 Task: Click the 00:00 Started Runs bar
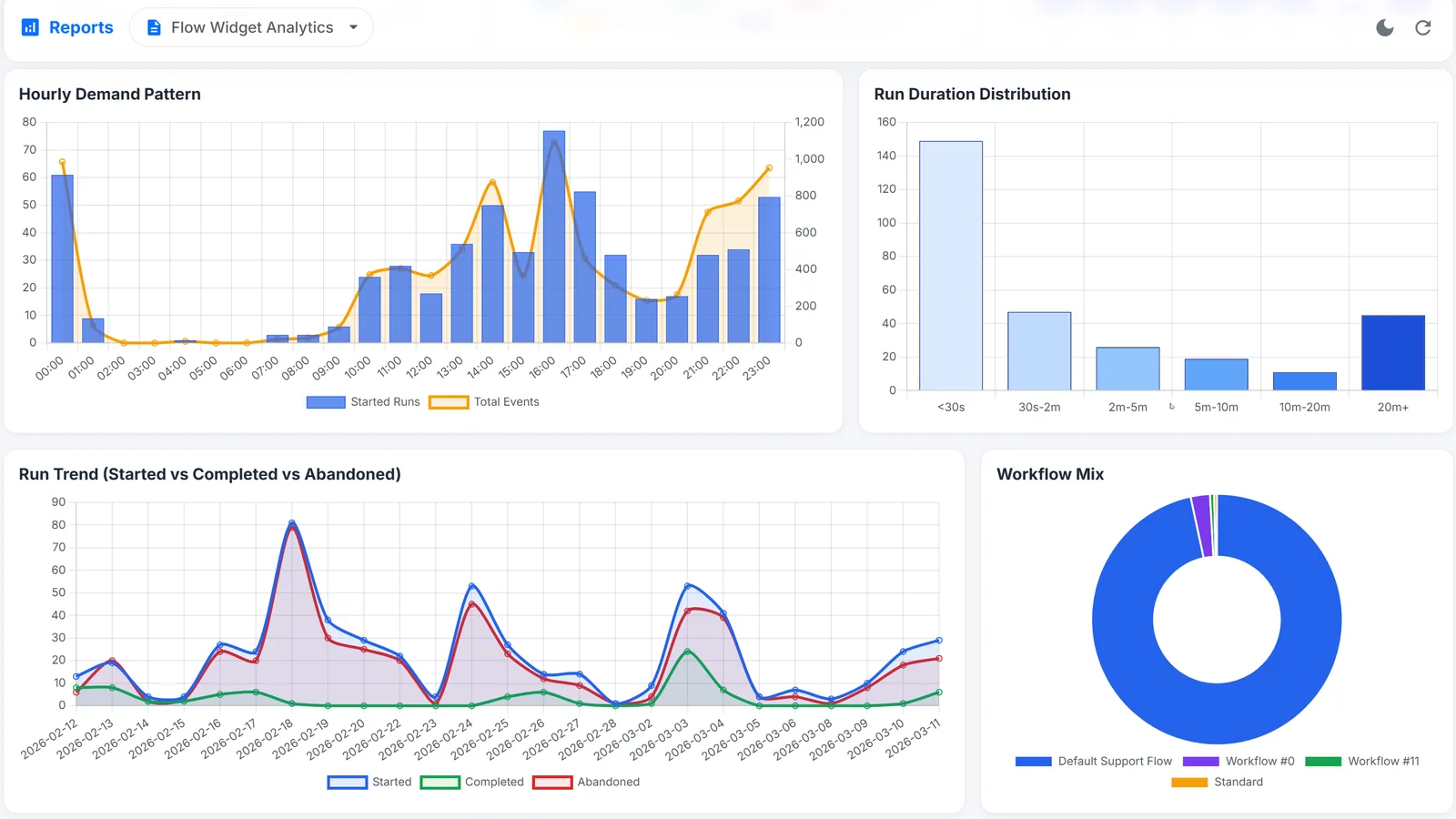pos(63,258)
